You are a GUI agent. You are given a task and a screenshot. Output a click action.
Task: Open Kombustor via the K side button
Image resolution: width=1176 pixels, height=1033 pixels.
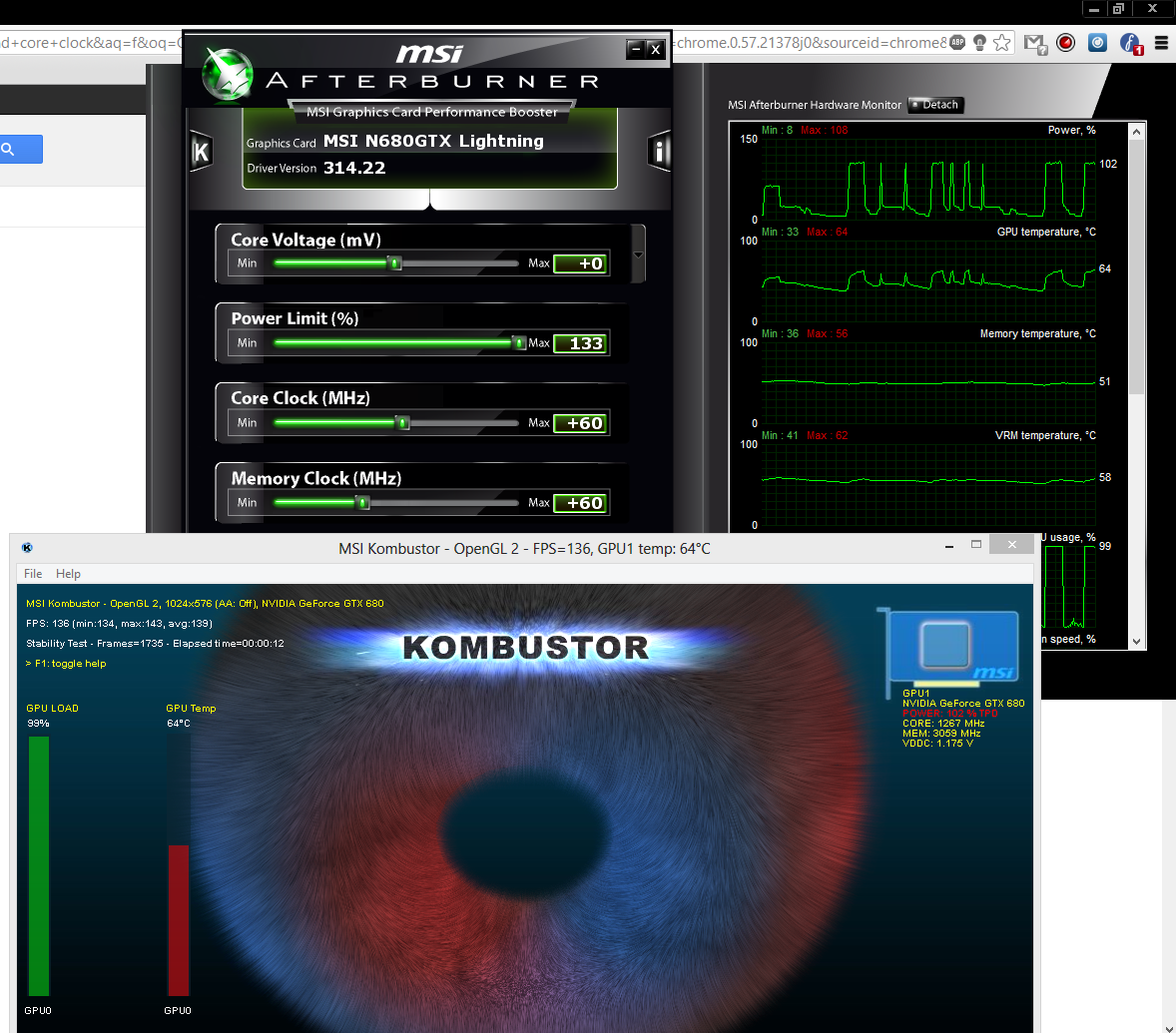pos(201,152)
